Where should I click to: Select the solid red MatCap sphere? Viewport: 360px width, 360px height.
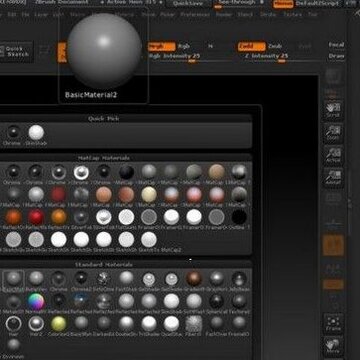coord(59,194)
